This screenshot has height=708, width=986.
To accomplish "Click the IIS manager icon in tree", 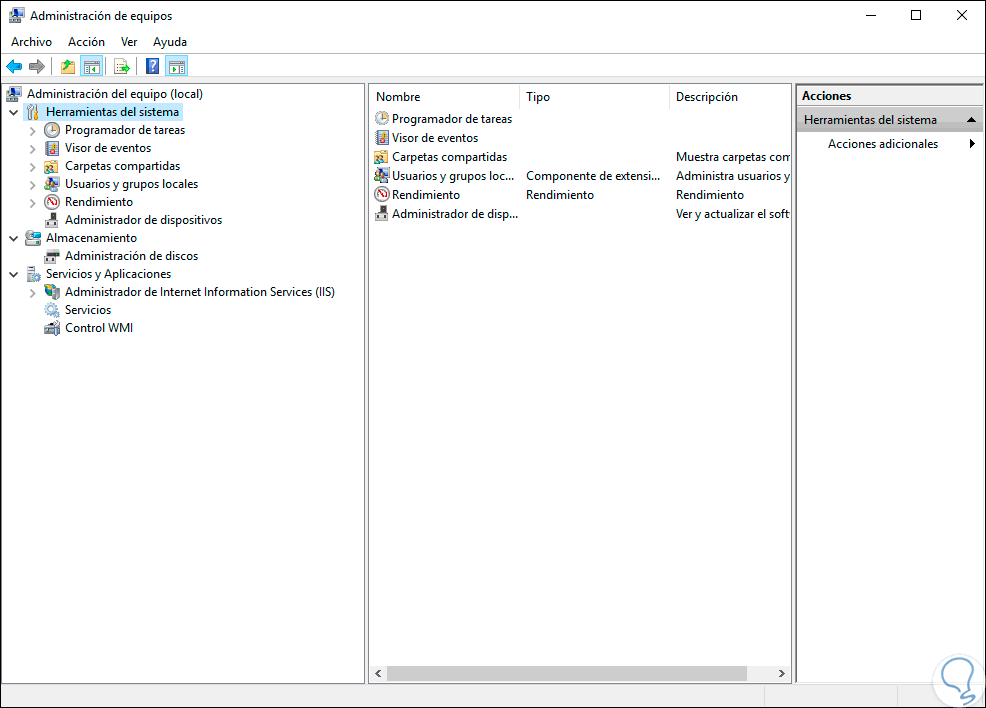I will tap(52, 292).
